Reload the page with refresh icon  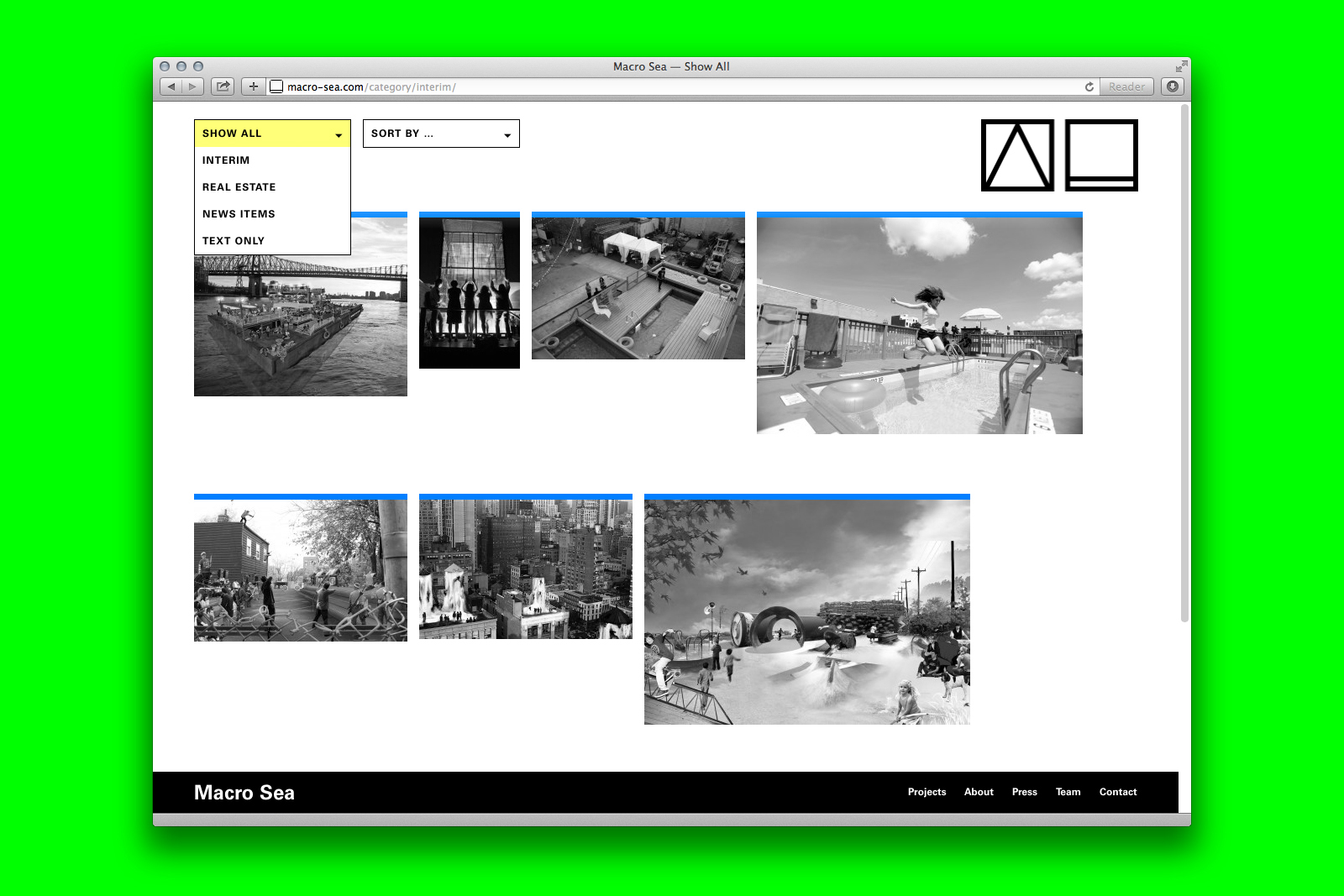(x=1089, y=86)
